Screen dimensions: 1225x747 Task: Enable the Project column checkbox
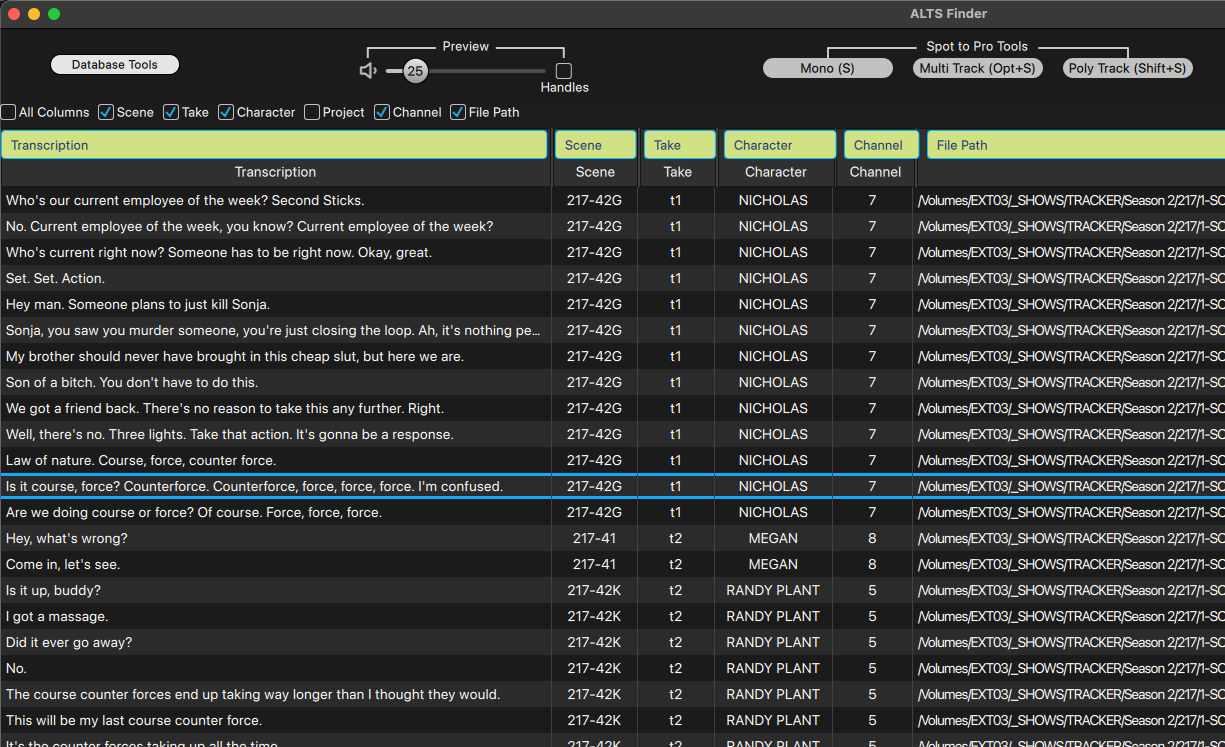tap(312, 112)
